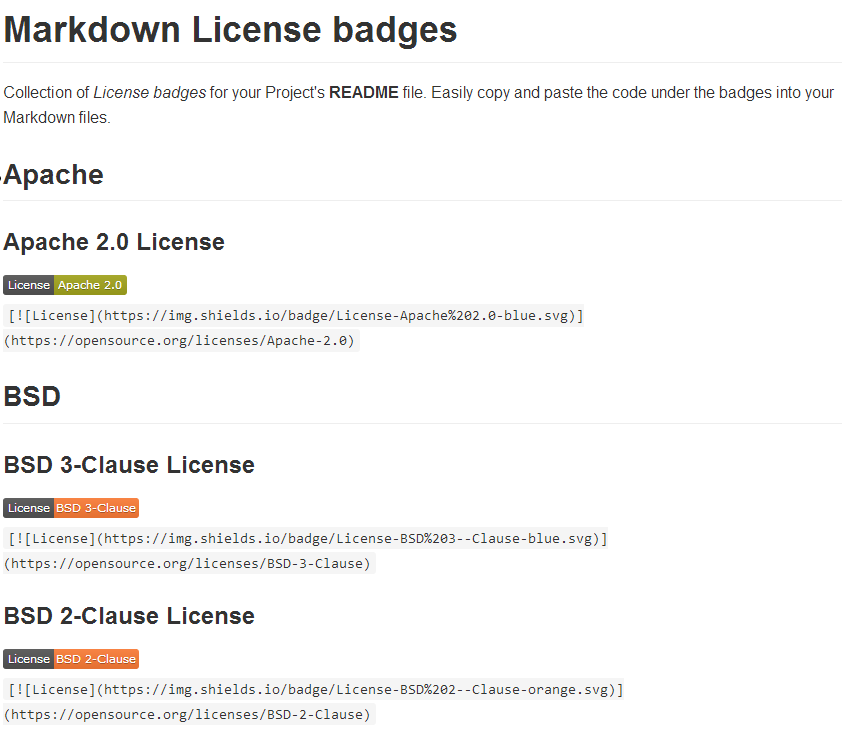Click the Apache 2.0 license badge
The image size is (842, 738).
pyautogui.click(x=64, y=284)
